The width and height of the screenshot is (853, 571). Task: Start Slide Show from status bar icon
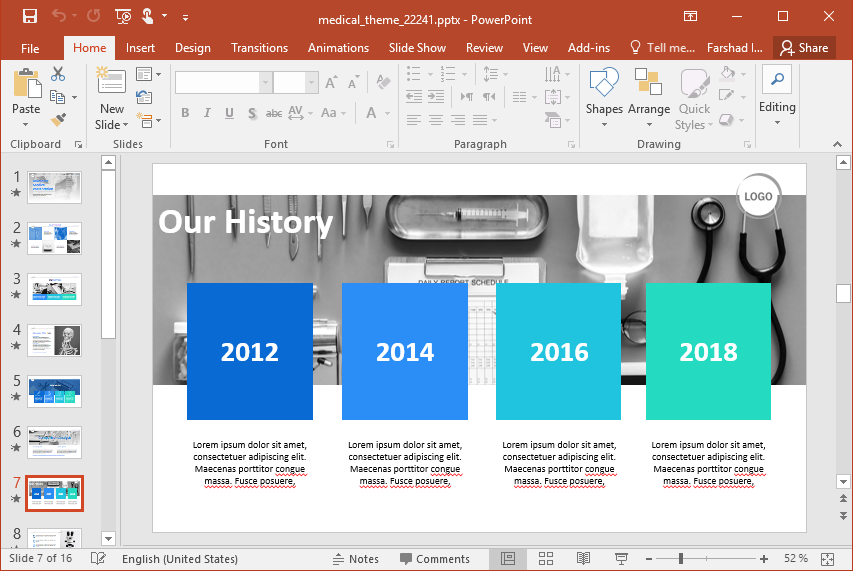coord(621,558)
